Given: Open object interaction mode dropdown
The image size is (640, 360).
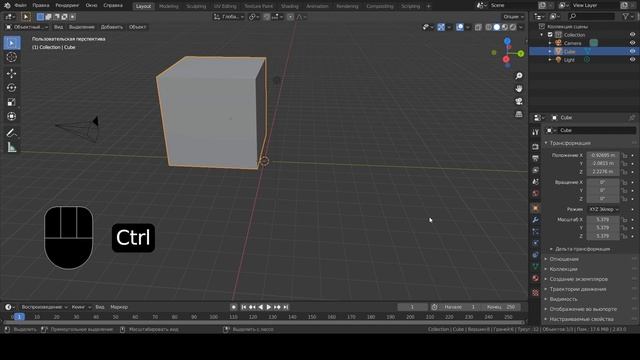Looking at the screenshot, I should click(27, 27).
